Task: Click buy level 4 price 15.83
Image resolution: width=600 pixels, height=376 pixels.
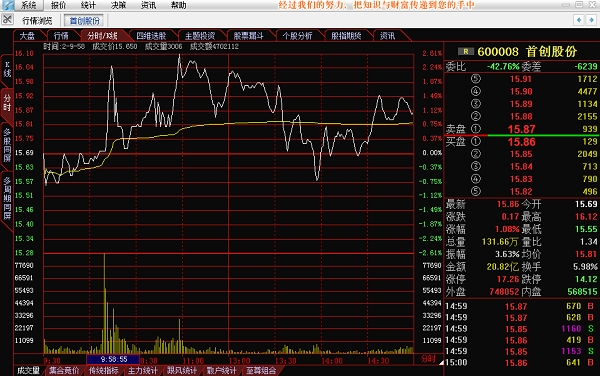Action: pos(521,179)
